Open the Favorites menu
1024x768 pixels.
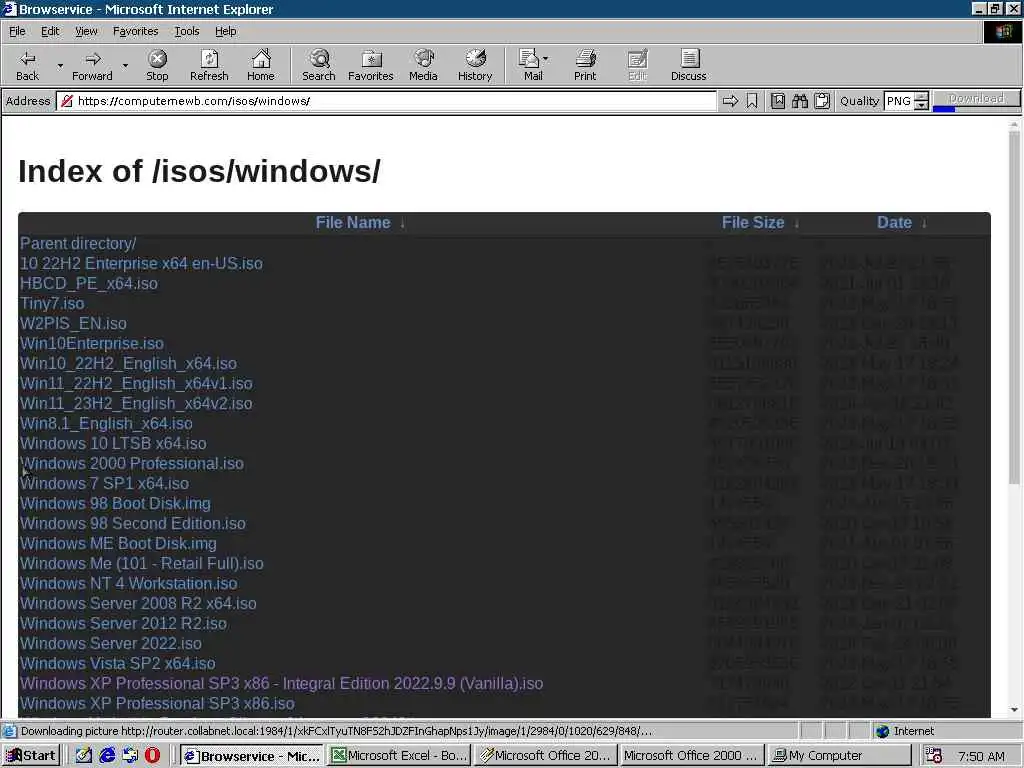click(x=135, y=31)
